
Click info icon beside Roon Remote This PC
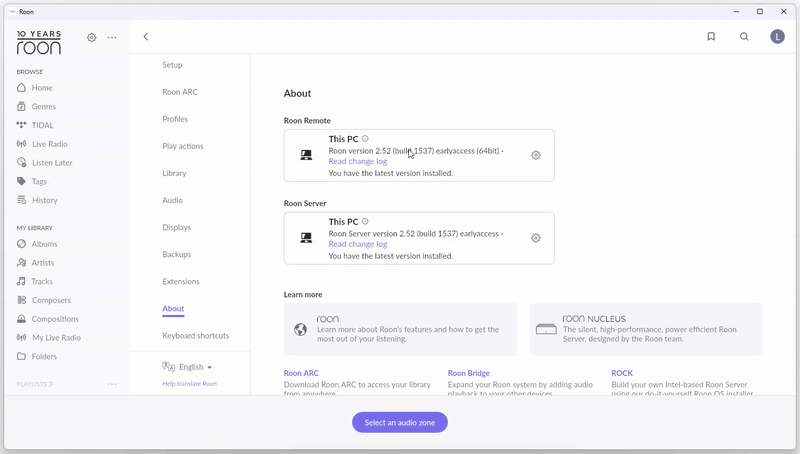pos(365,139)
